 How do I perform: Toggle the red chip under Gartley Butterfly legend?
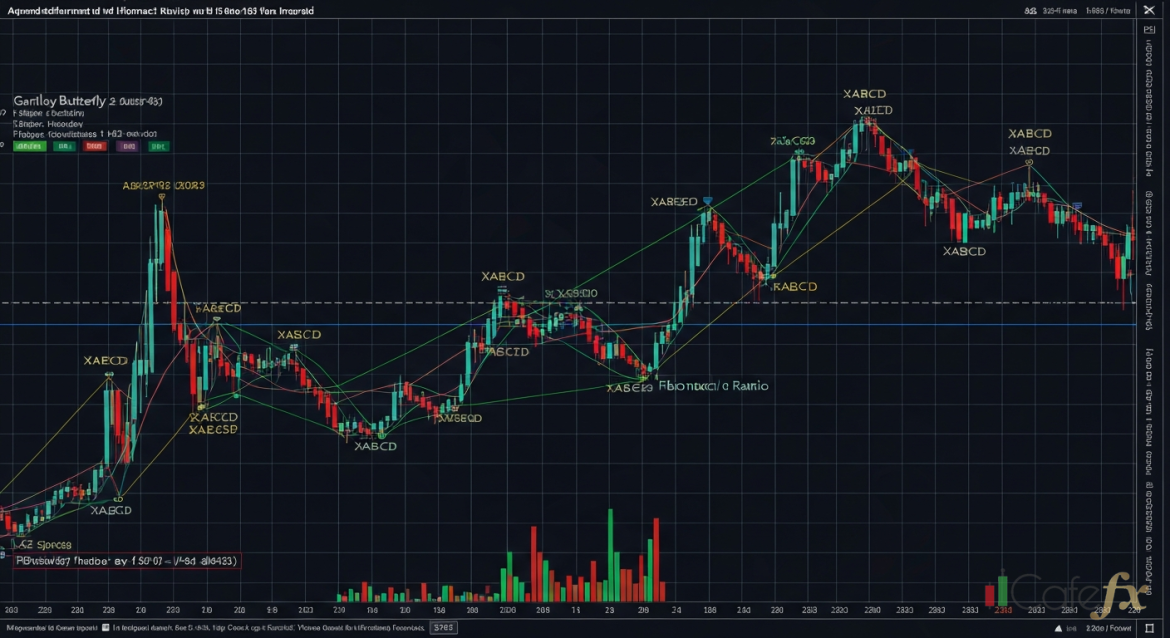95,145
